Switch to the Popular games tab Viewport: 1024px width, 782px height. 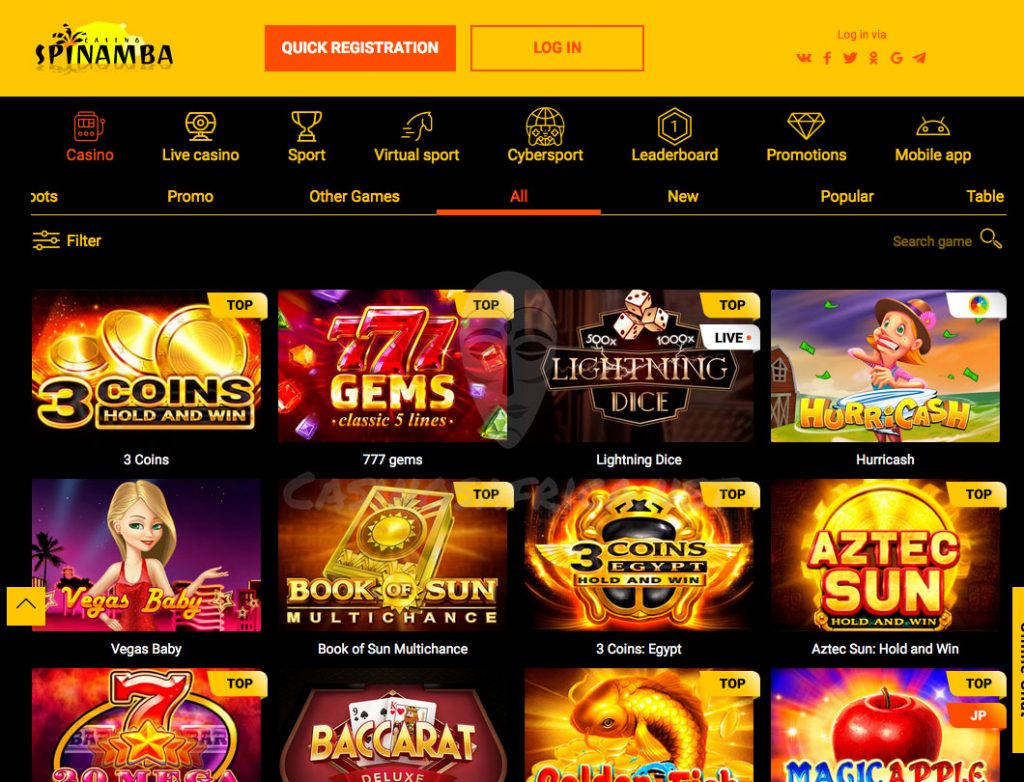(x=846, y=196)
